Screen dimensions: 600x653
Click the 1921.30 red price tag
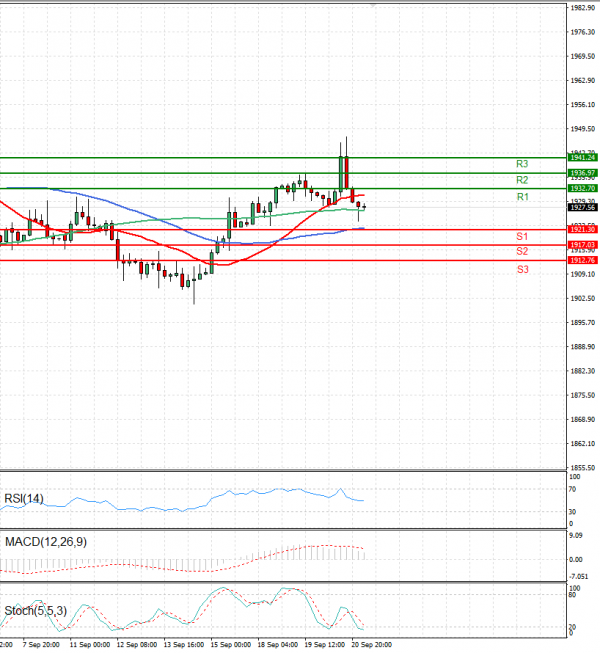point(583,230)
